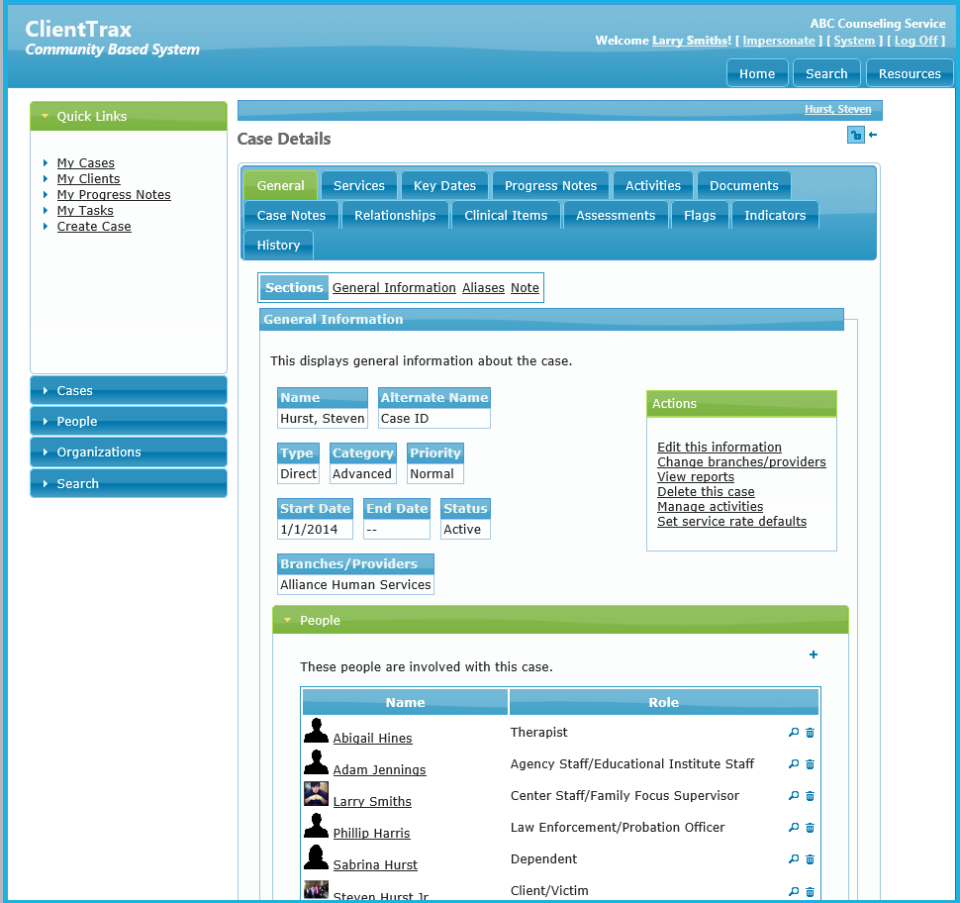Click the trash icon next to Phillip Harris
Screen dimensions: 960x903
(810, 827)
